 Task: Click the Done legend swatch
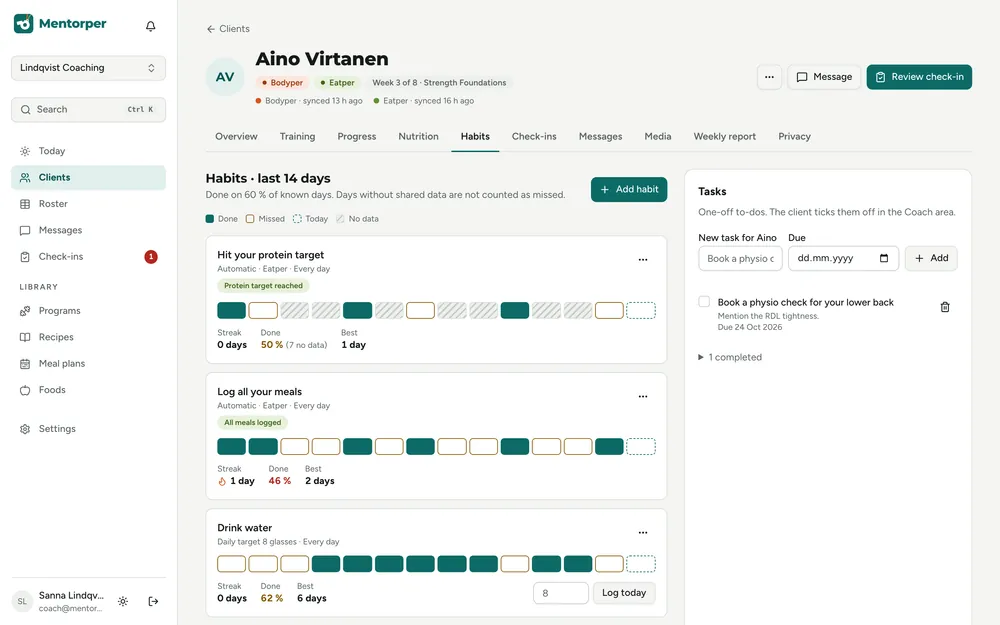[210, 219]
